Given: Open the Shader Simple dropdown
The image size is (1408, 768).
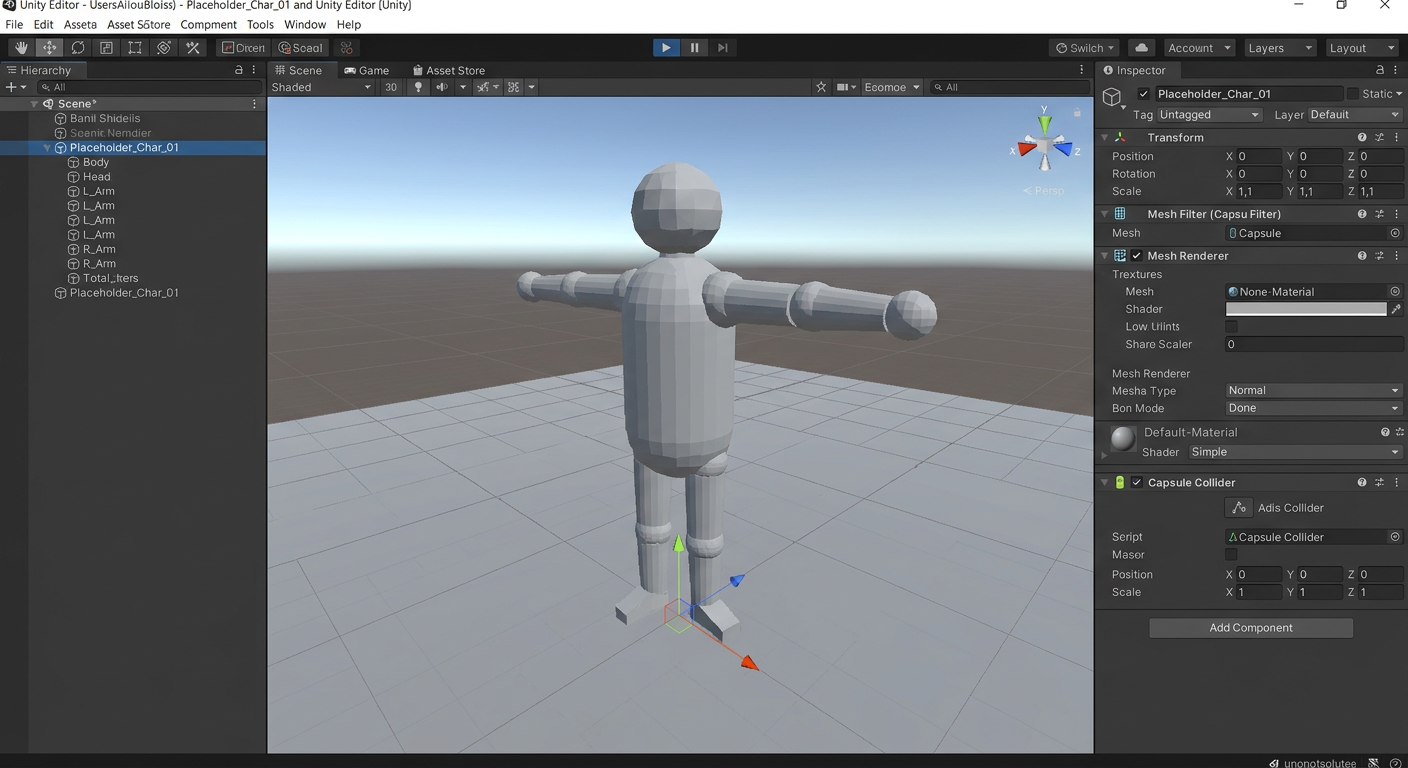Looking at the screenshot, I should click(1295, 452).
